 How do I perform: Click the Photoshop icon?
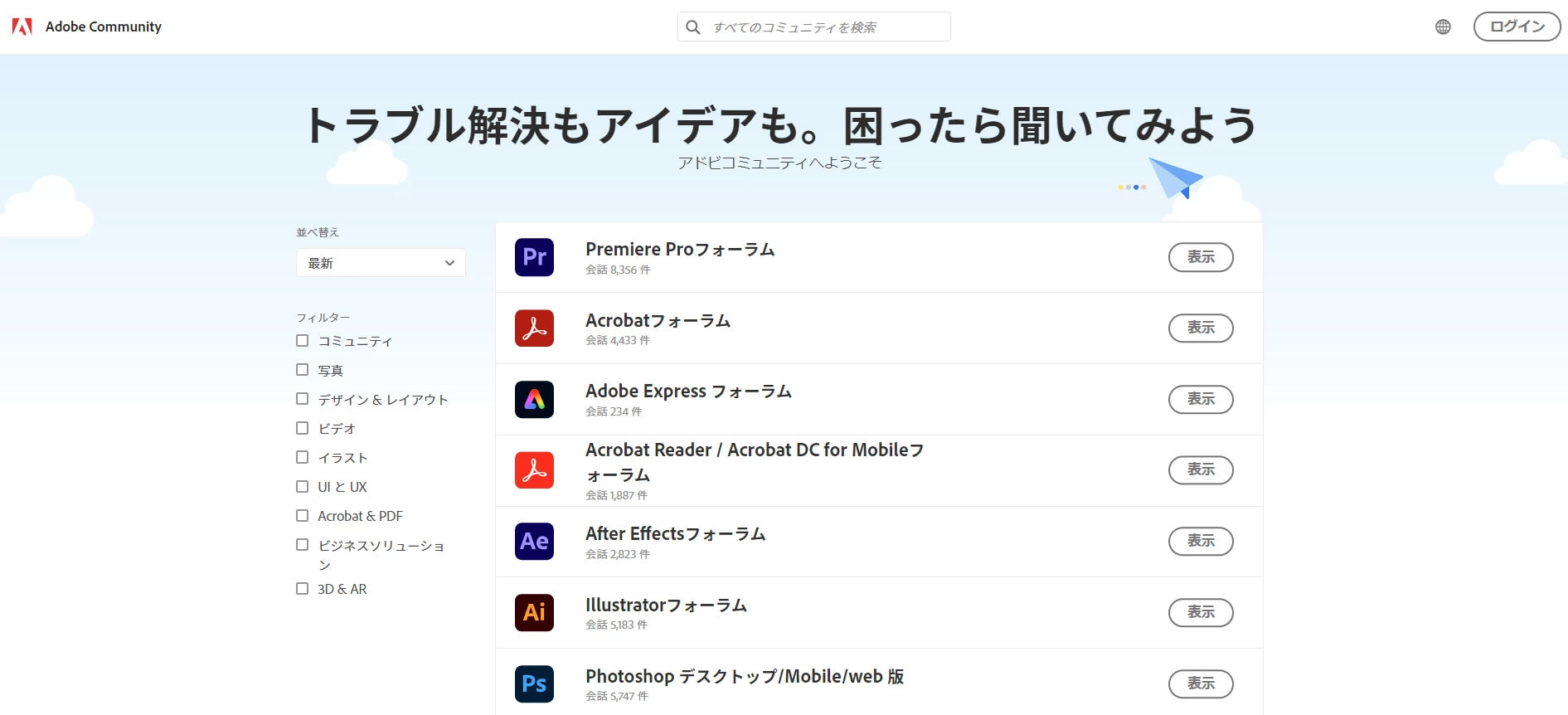534,683
